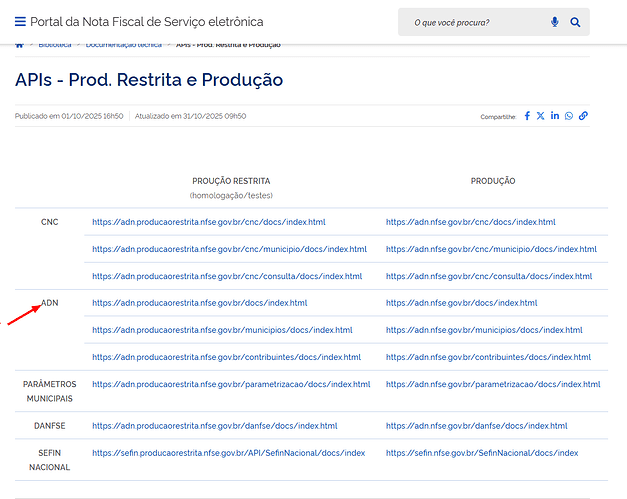The width and height of the screenshot is (627, 499).
Task: Open DANFSE produção docs link
Action: pyautogui.click(x=476, y=426)
